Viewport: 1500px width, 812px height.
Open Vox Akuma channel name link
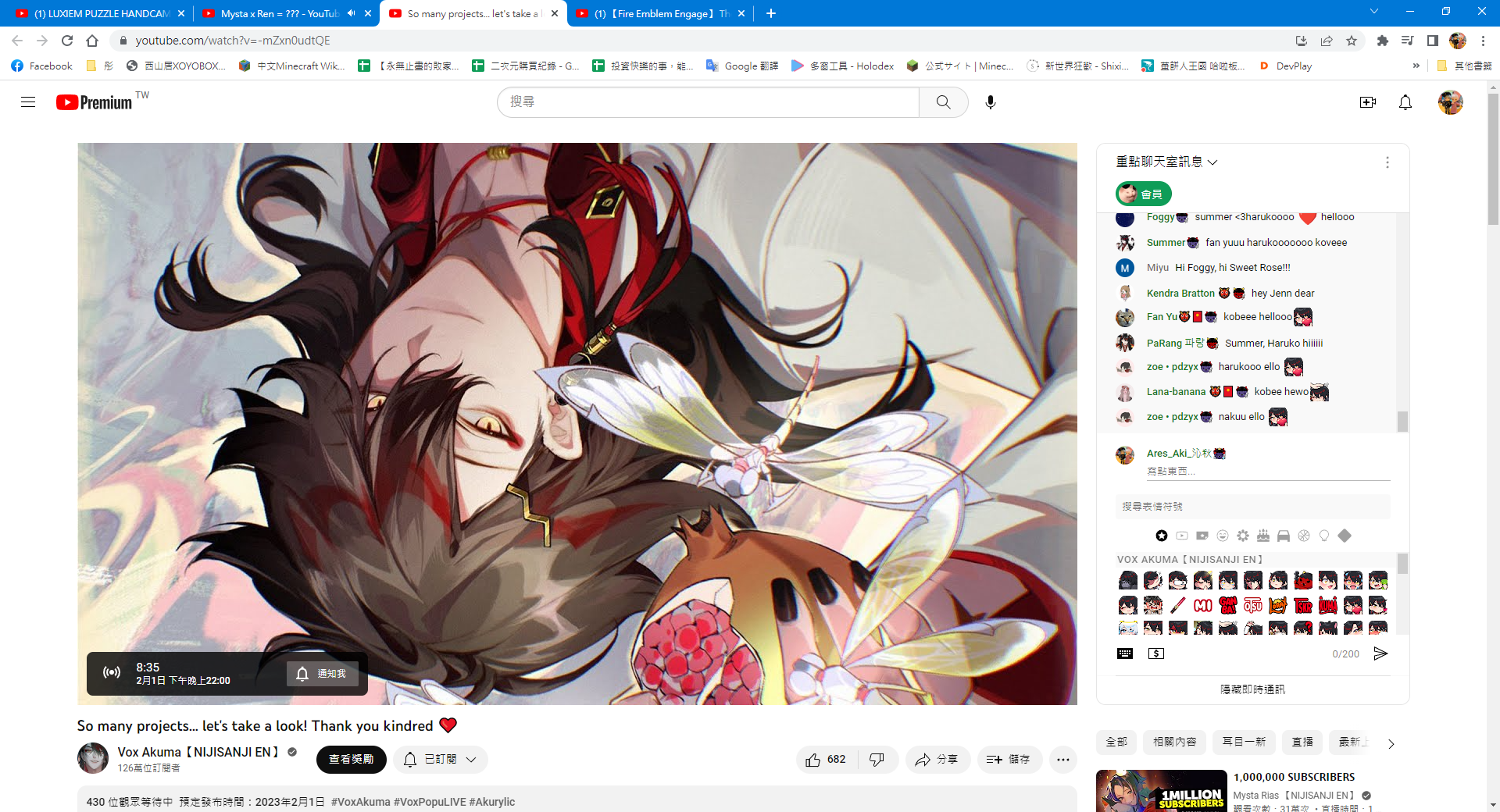click(x=198, y=752)
